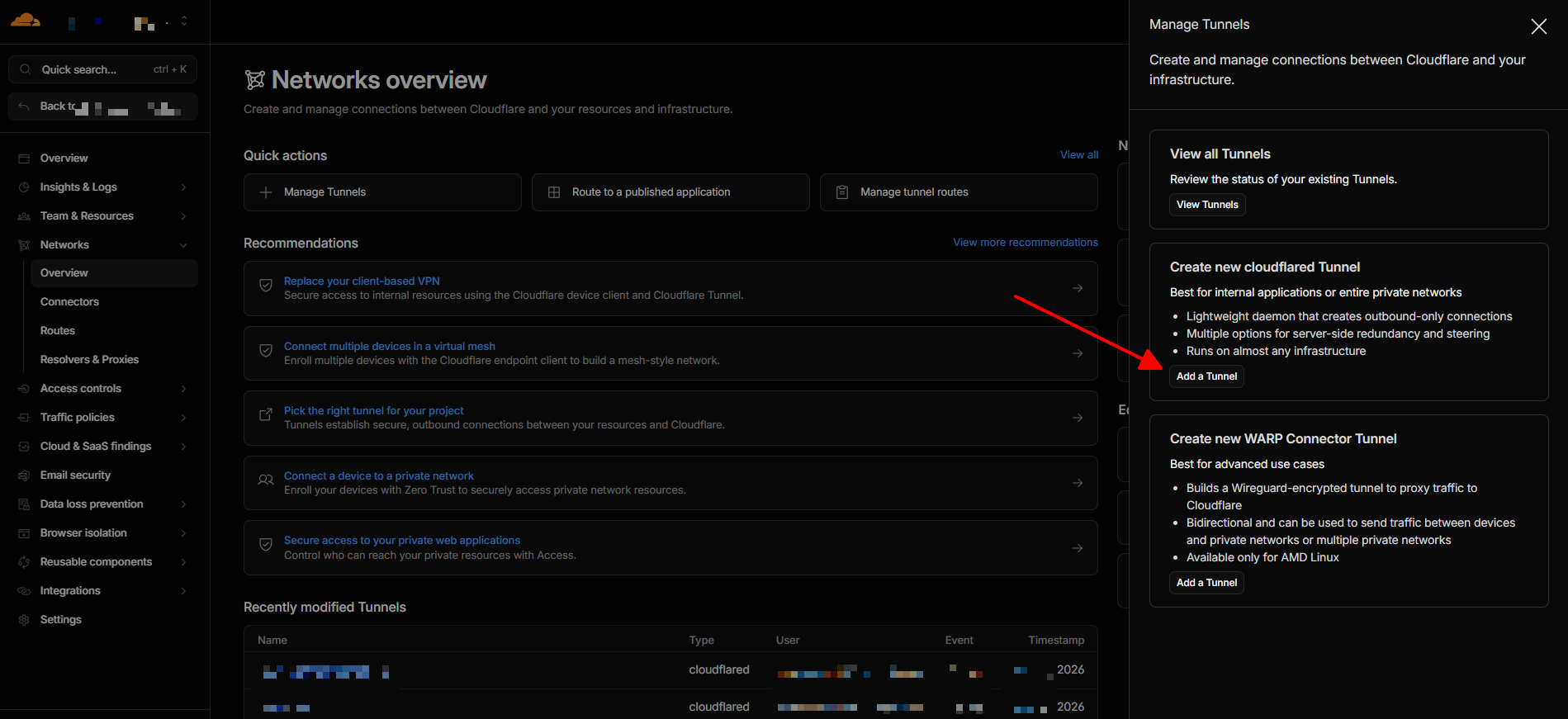1568x719 pixels.
Task: Click the Insights & Logs sidebar icon
Action: [24, 187]
